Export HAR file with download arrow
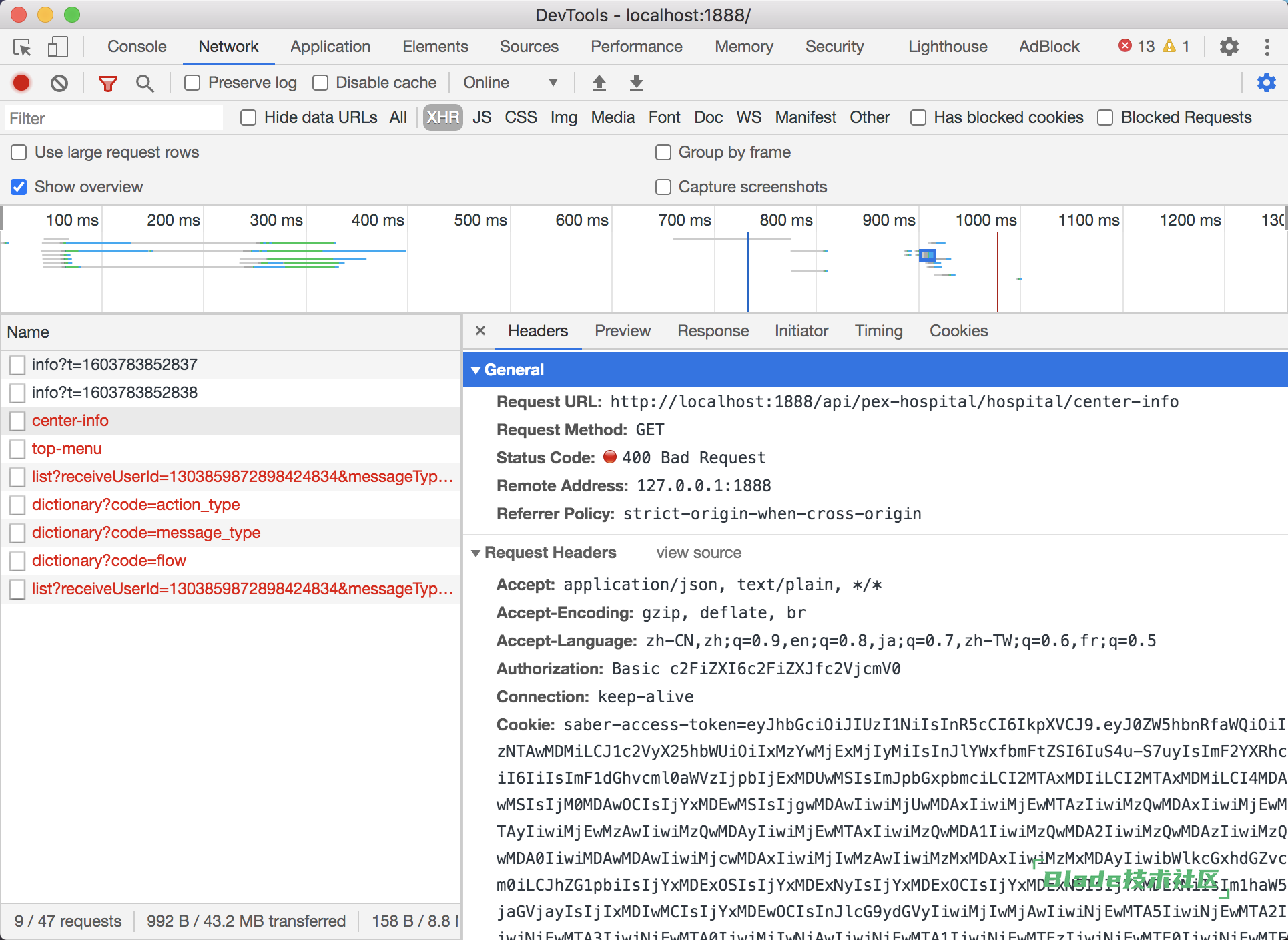Screen dimensions: 1288x940 [x=637, y=83]
